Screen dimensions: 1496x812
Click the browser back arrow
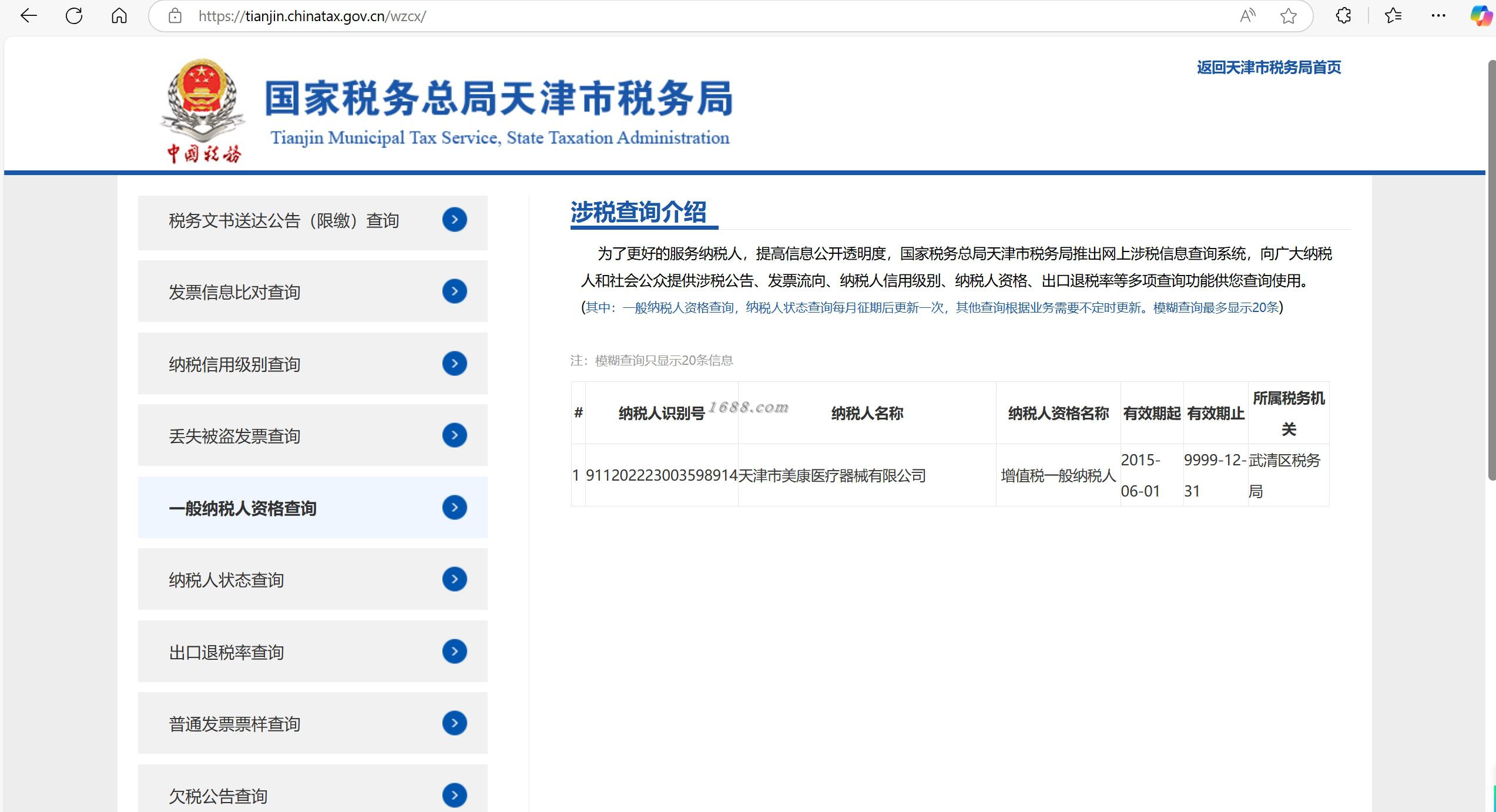(x=28, y=16)
